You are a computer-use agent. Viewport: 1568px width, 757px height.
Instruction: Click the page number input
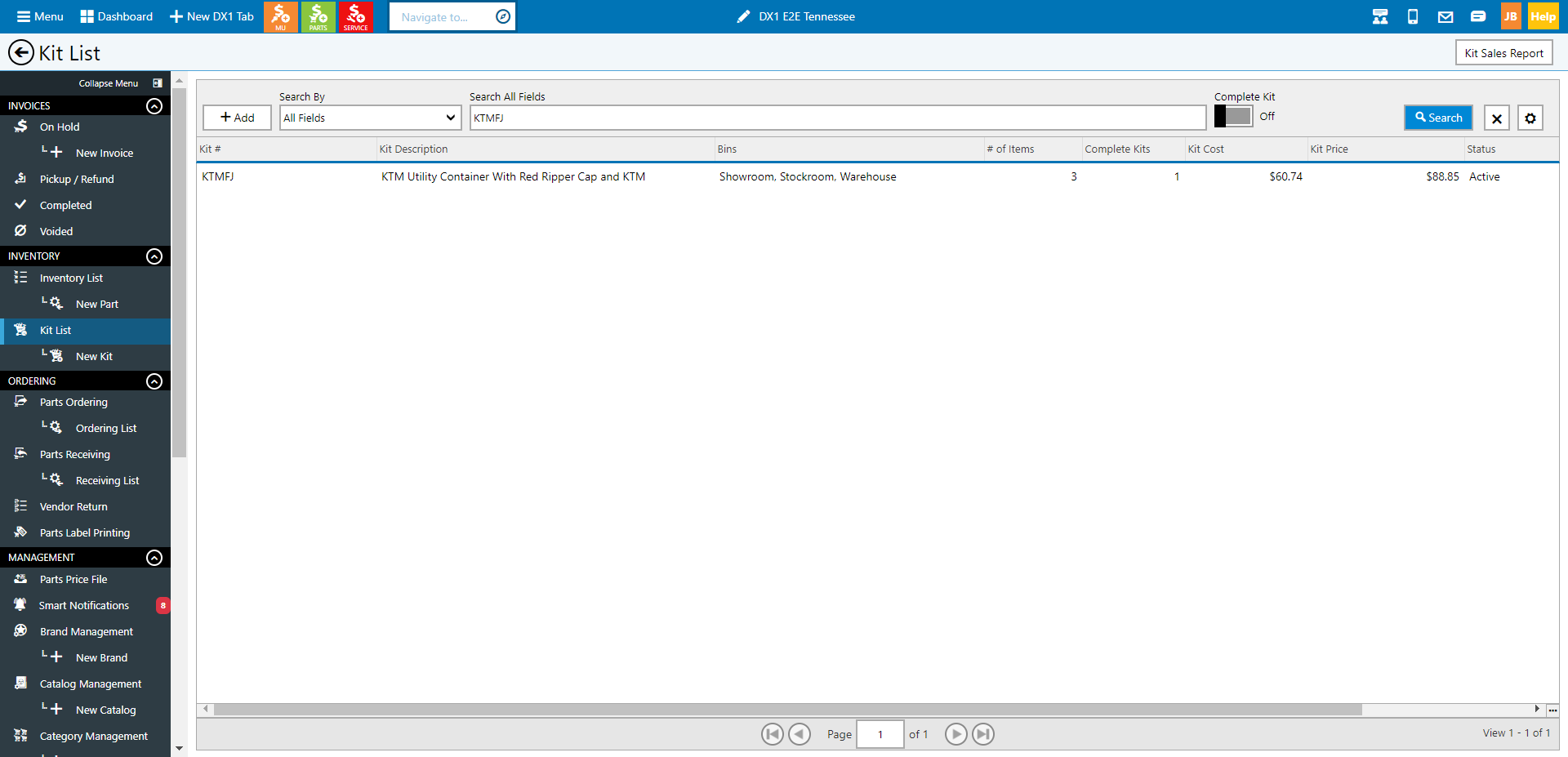click(x=880, y=734)
